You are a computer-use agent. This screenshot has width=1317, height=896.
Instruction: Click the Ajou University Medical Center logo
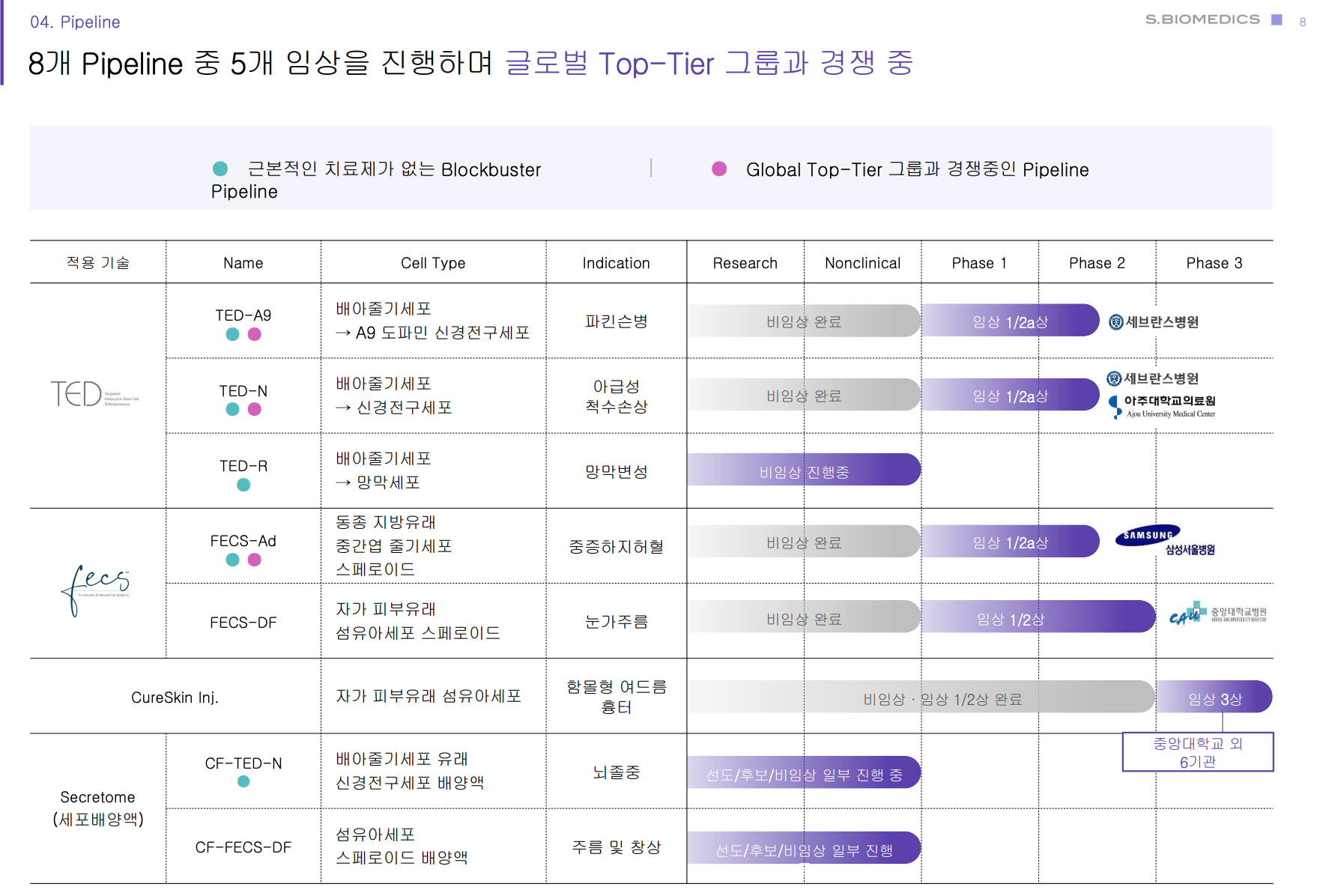click(1162, 406)
